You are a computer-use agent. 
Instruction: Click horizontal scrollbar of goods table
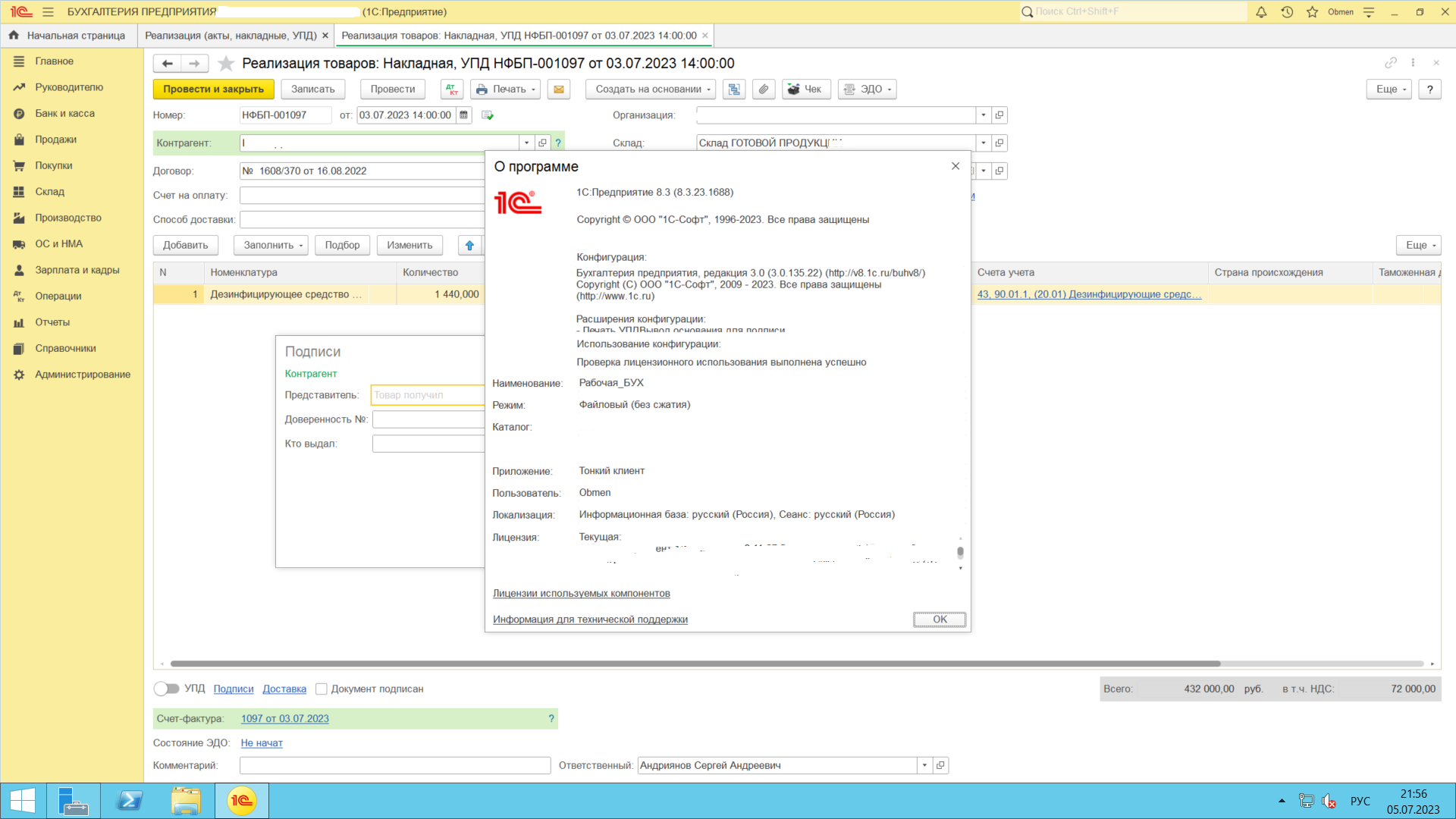695,664
